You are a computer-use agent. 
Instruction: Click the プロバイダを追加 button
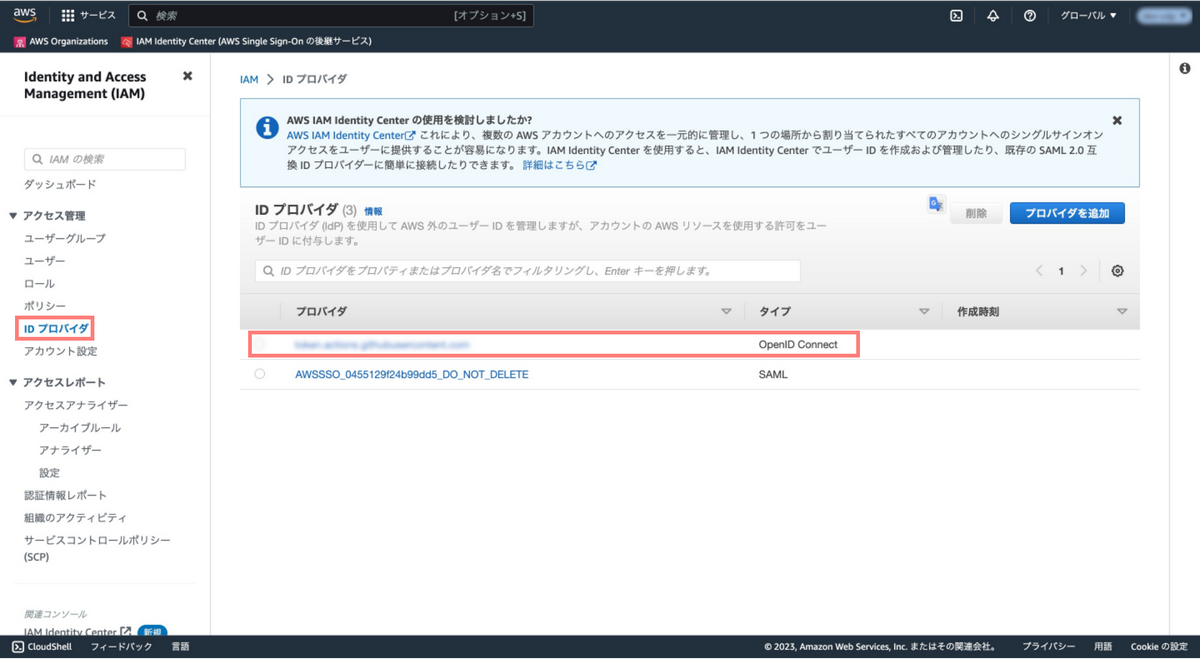pyautogui.click(x=1067, y=213)
